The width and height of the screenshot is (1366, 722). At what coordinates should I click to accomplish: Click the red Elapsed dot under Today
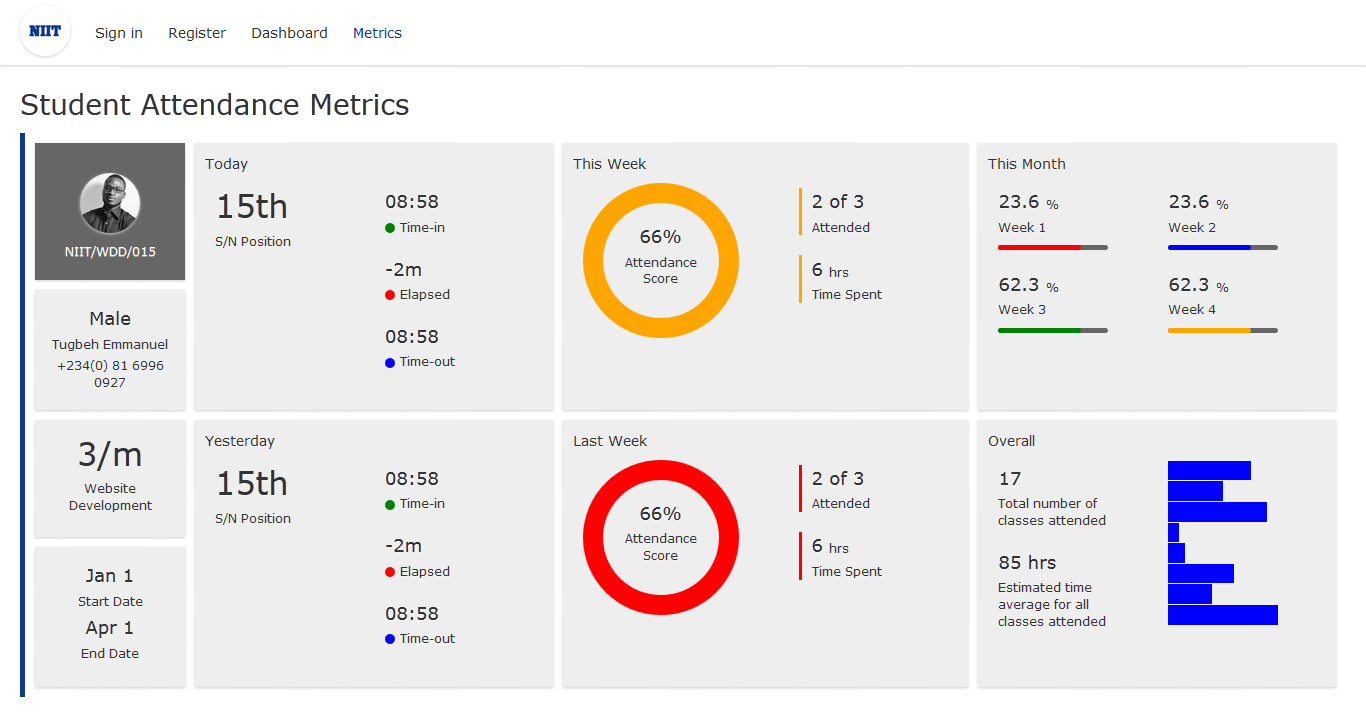(x=390, y=295)
